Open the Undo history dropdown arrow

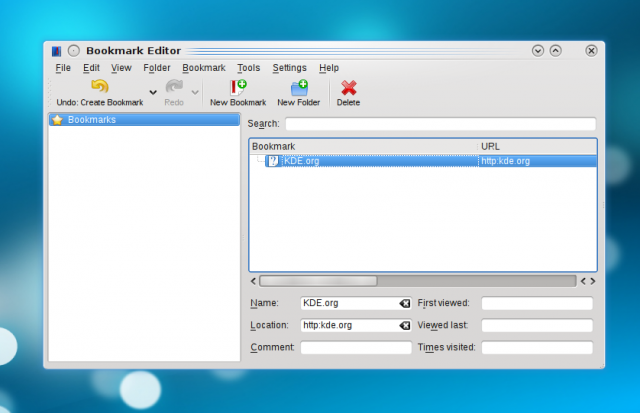pos(153,92)
